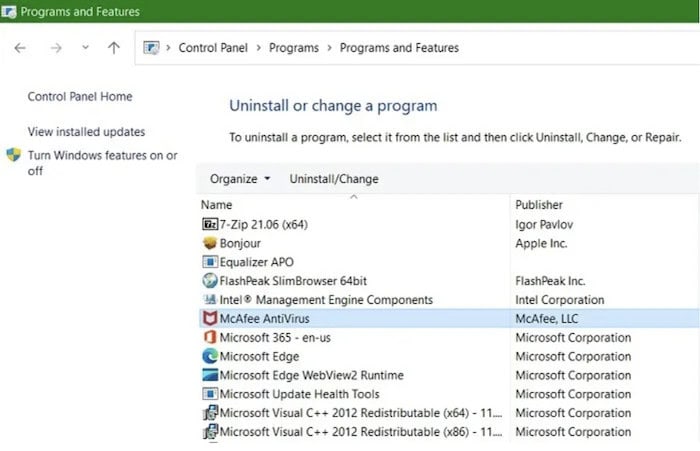
Task: Click the Microsoft Edge browser icon
Action: [x=210, y=356]
